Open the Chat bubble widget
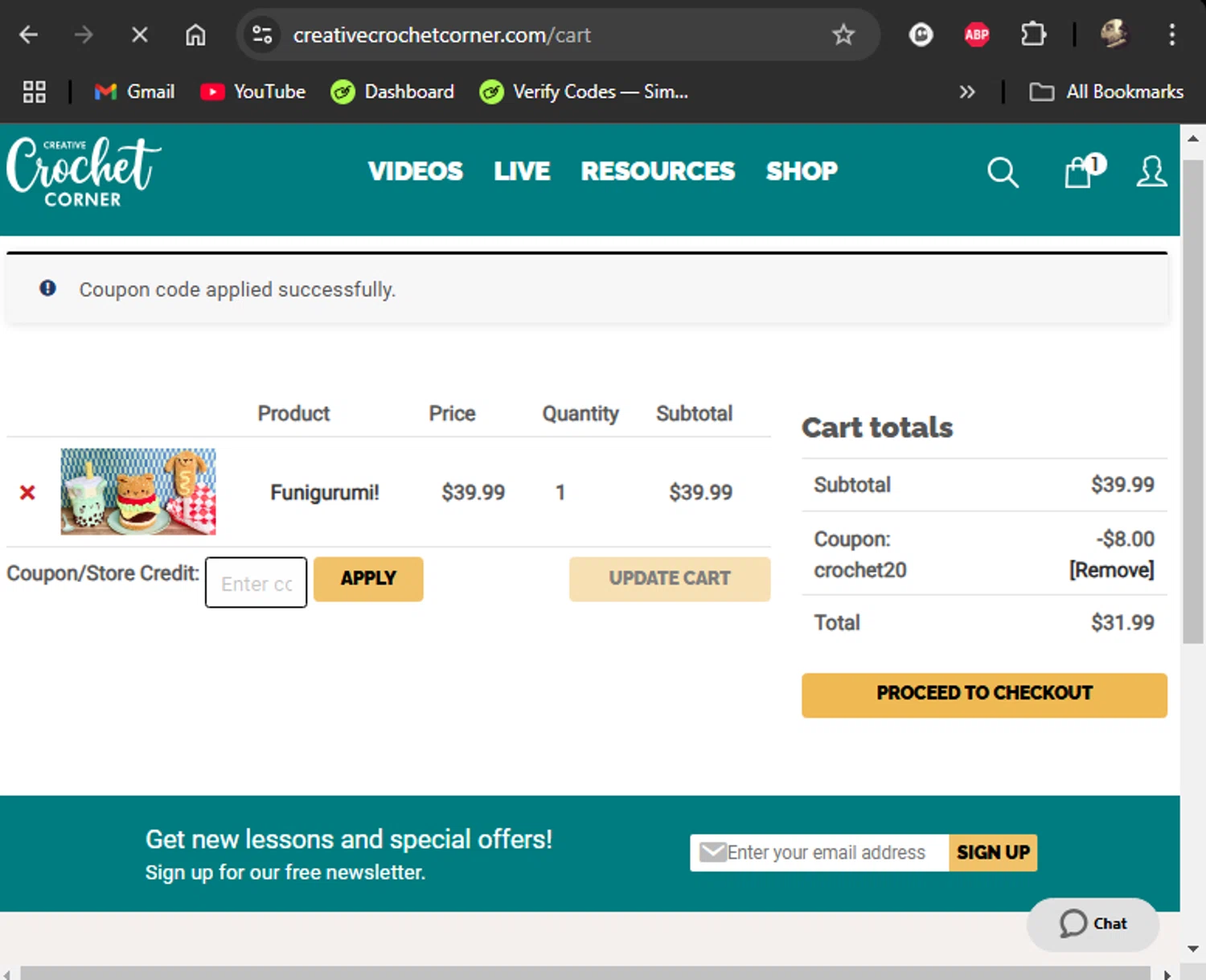The width and height of the screenshot is (1206, 980). click(x=1093, y=924)
